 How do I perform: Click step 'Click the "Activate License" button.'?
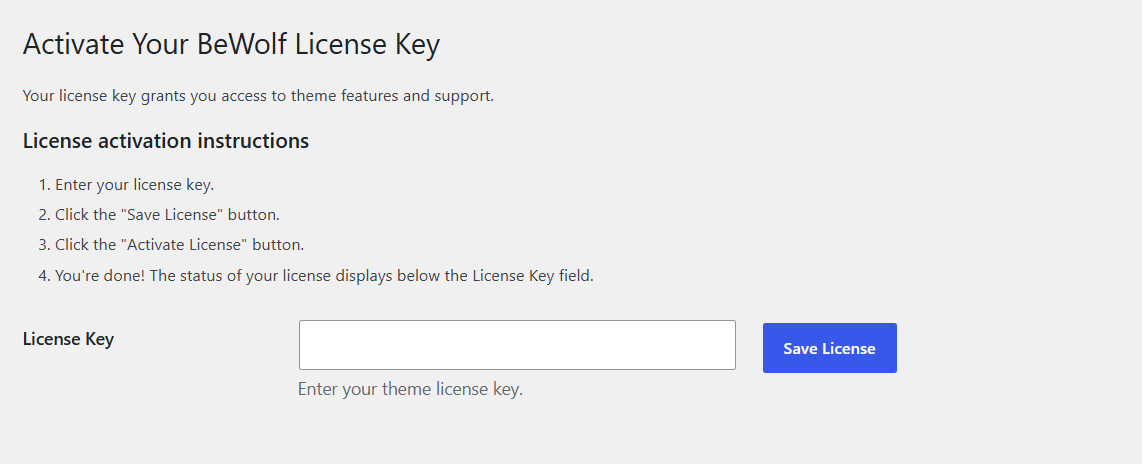coord(179,245)
